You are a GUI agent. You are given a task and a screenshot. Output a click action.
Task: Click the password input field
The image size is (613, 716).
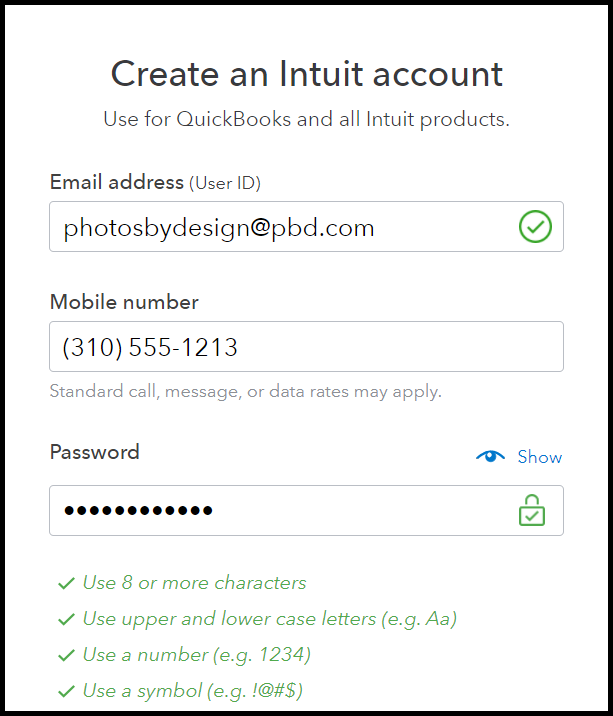(306, 511)
